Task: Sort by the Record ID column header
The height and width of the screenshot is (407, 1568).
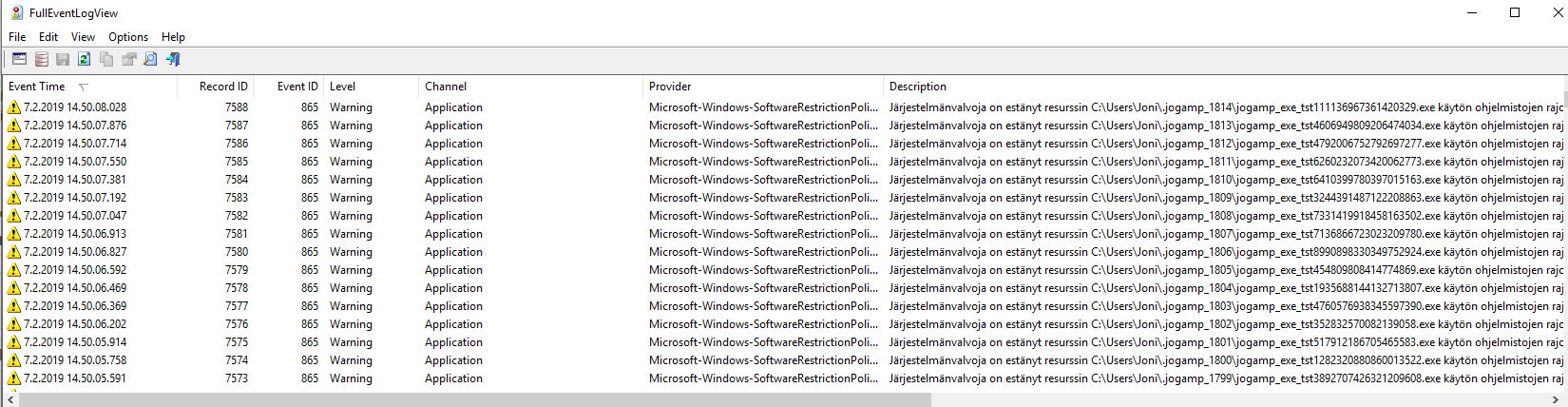Action: 222,87
